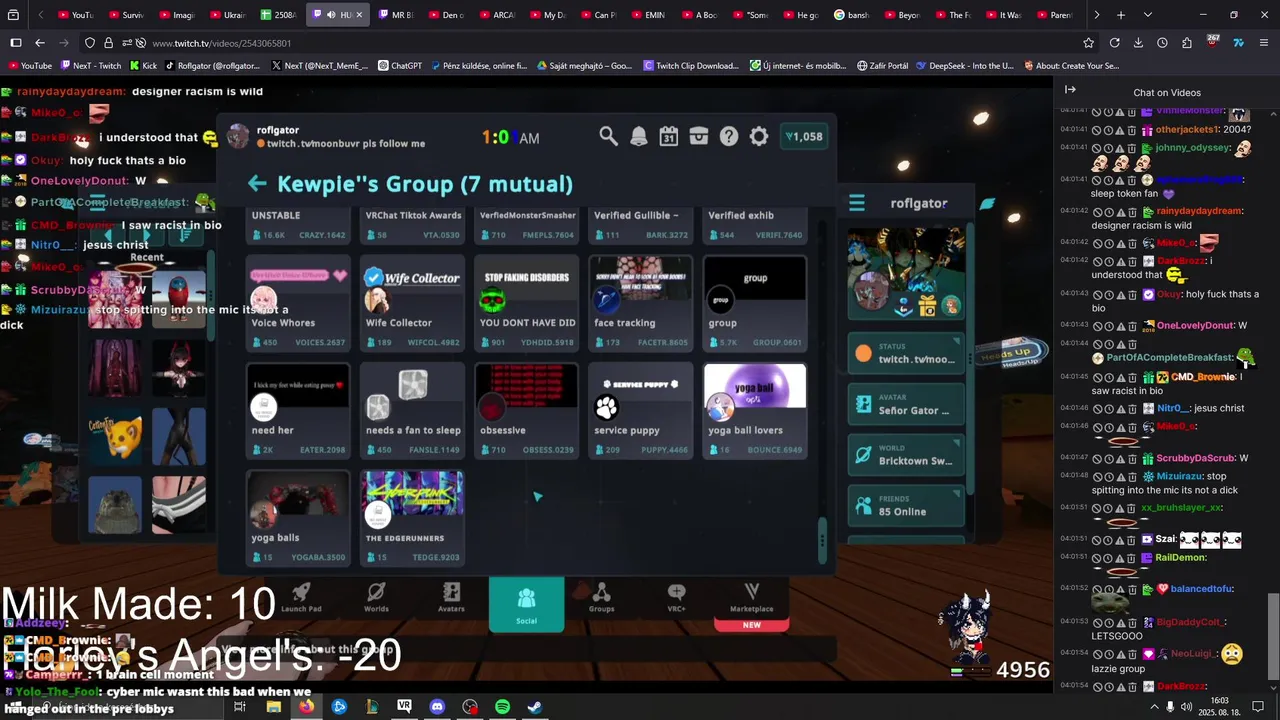This screenshot has height=720, width=1280.
Task: Open the VRChat calendar icon
Action: [668, 136]
